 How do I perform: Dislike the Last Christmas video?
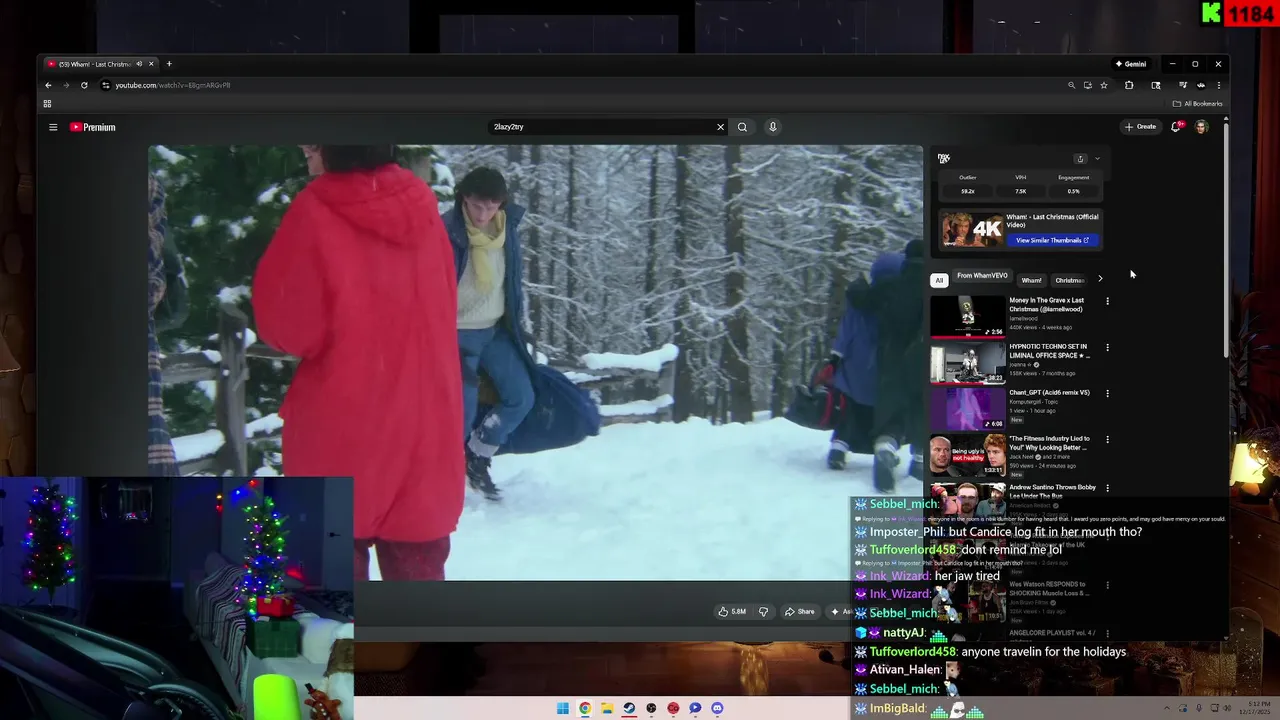click(x=763, y=611)
